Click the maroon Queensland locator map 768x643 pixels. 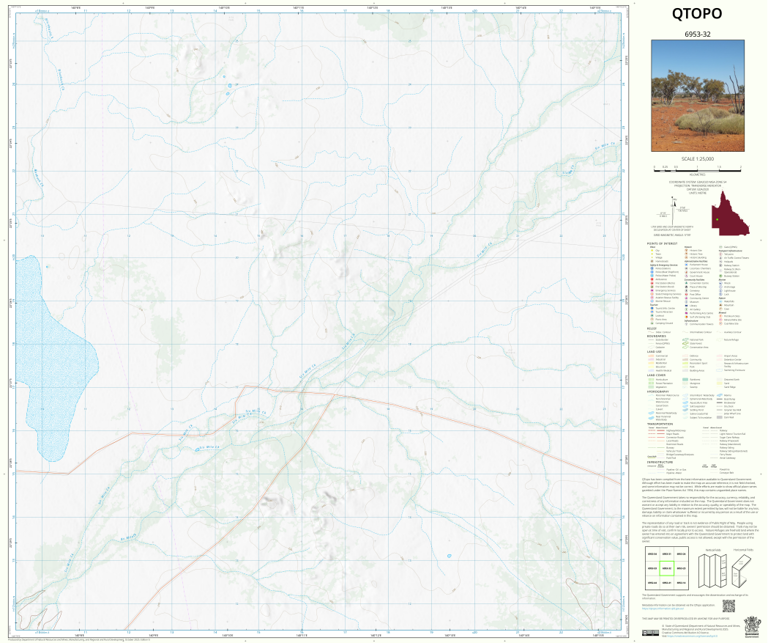click(730, 214)
